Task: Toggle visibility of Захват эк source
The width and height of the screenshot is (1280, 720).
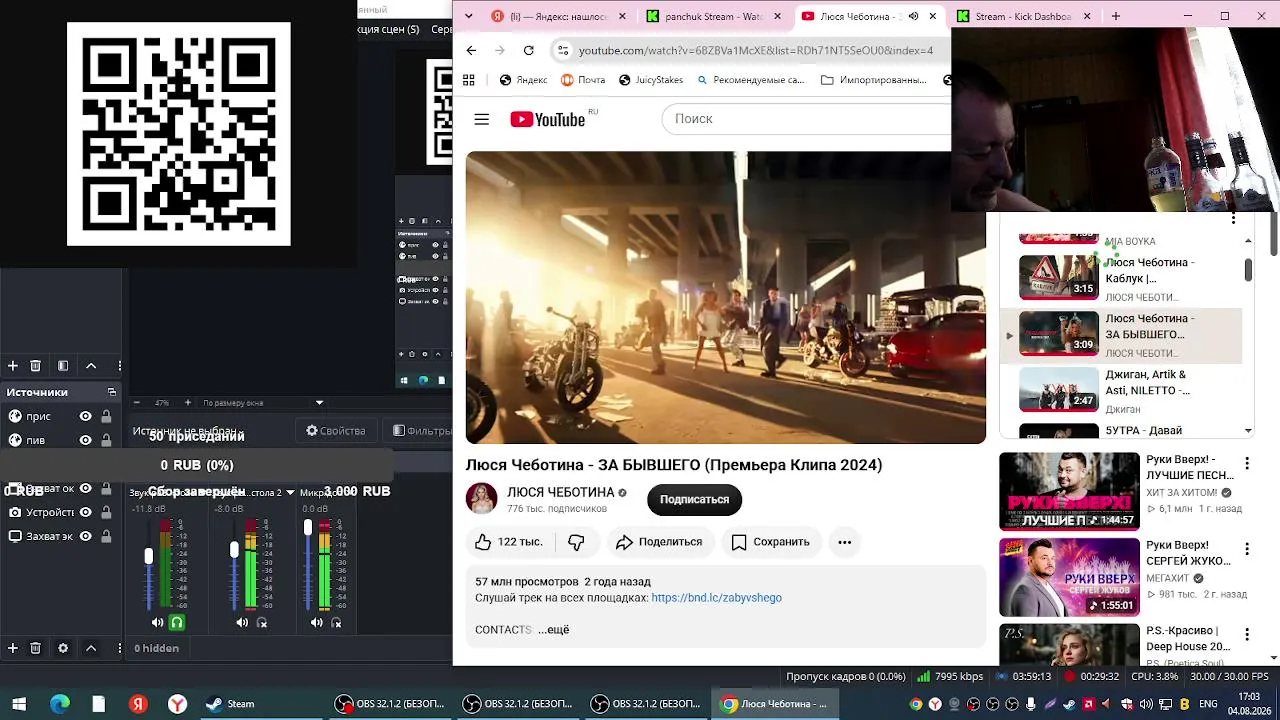Action: point(86,536)
